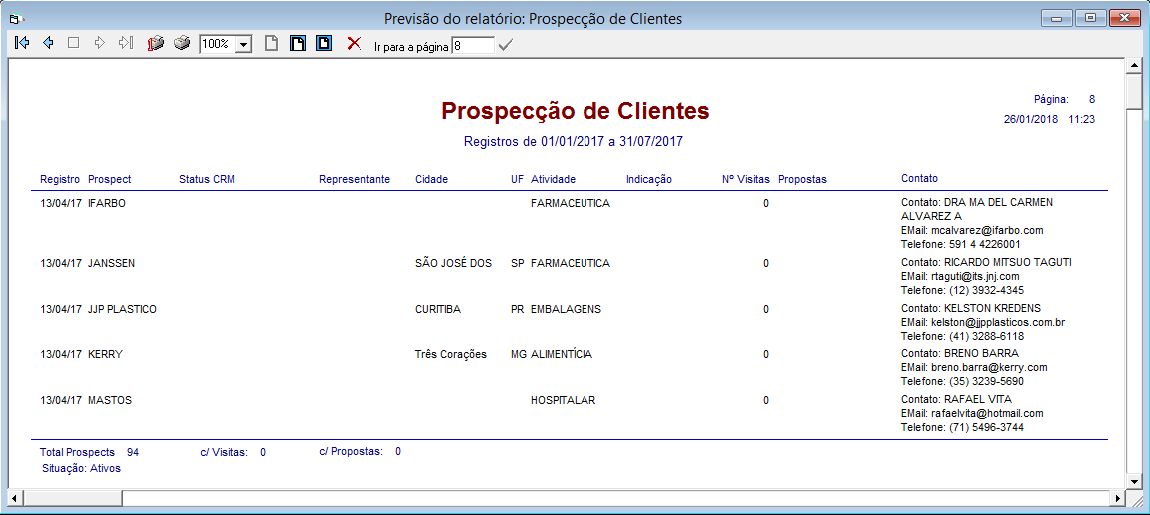Select the blue-framed page view icon
The width and height of the screenshot is (1150, 515).
point(323,44)
